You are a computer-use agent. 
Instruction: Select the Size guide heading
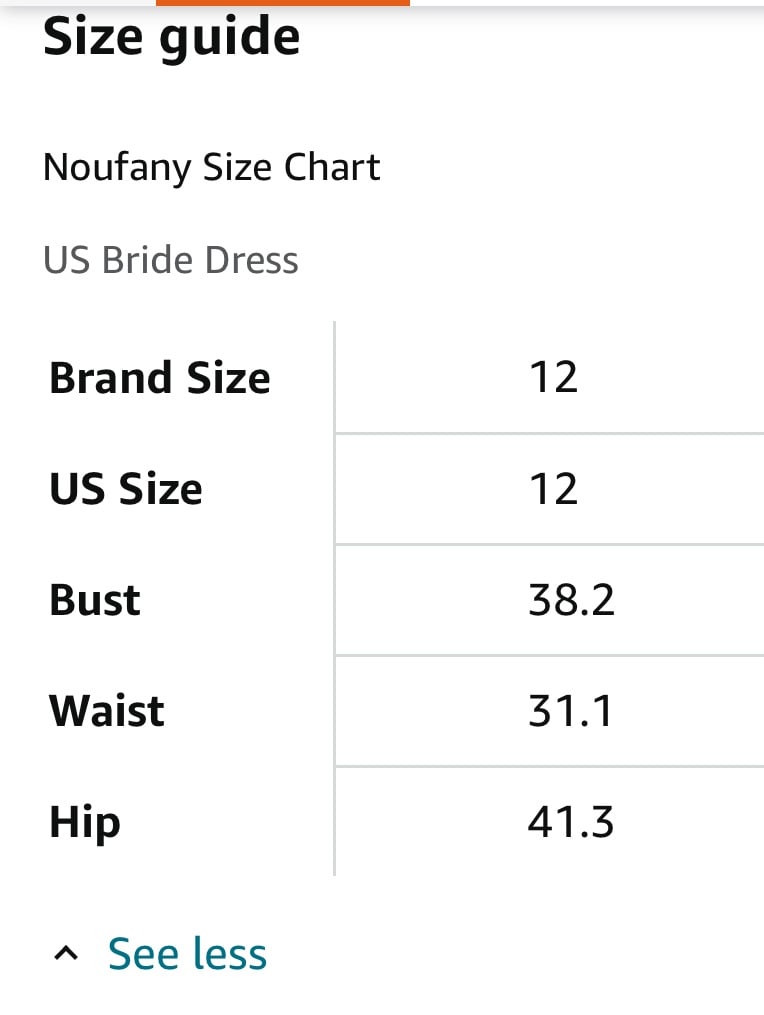point(172,38)
